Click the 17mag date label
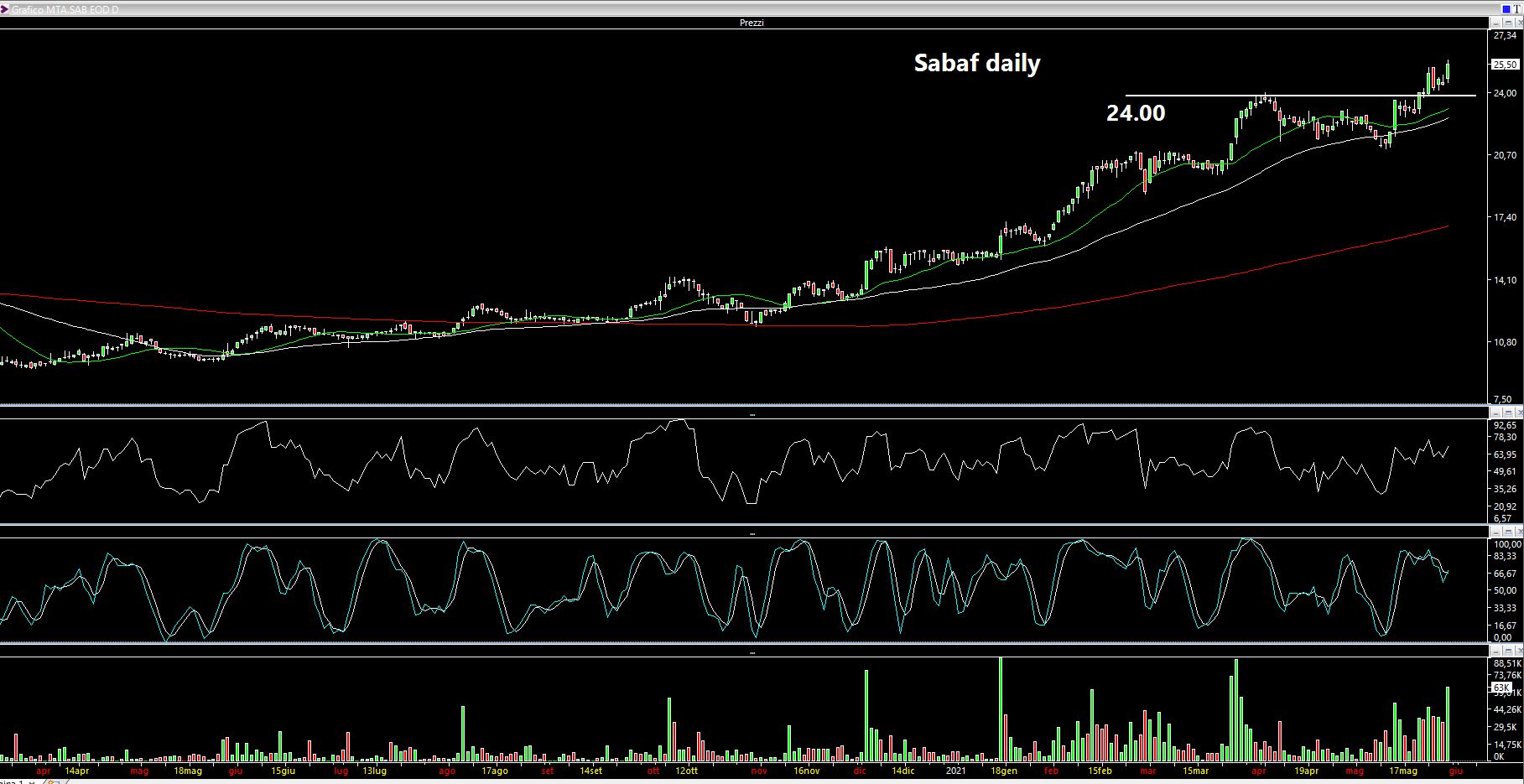This screenshot has height=784, width=1524. (x=1403, y=771)
